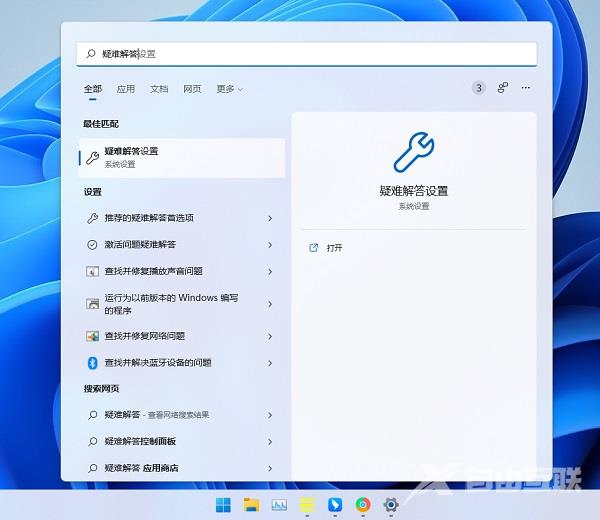Open the Windows Start button
Viewport: 600px width, 520px height.
pyautogui.click(x=223, y=505)
